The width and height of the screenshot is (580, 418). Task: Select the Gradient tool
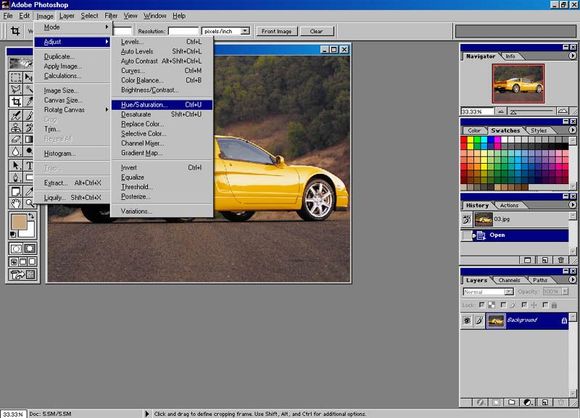pyautogui.click(x=28, y=139)
